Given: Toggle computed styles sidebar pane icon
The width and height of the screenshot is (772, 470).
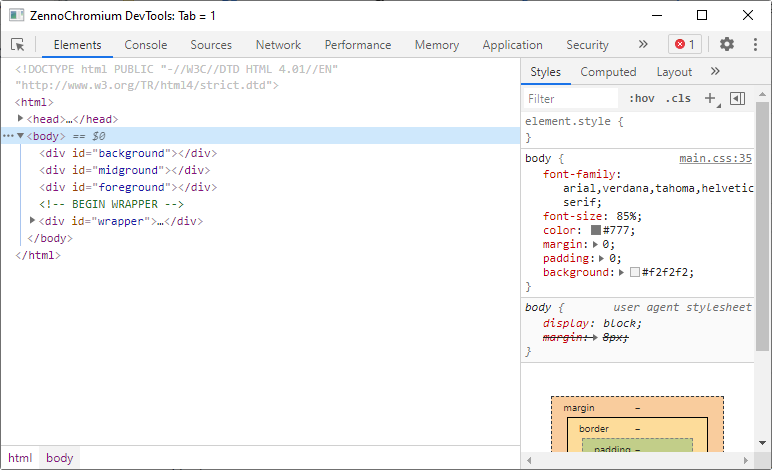Looking at the screenshot, I should 738,98.
